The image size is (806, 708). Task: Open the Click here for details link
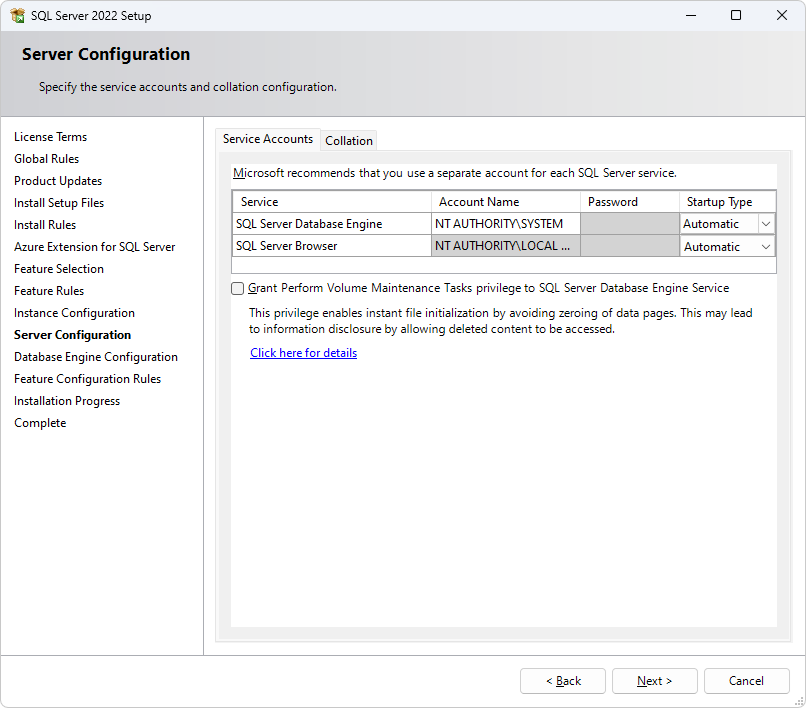coord(303,353)
